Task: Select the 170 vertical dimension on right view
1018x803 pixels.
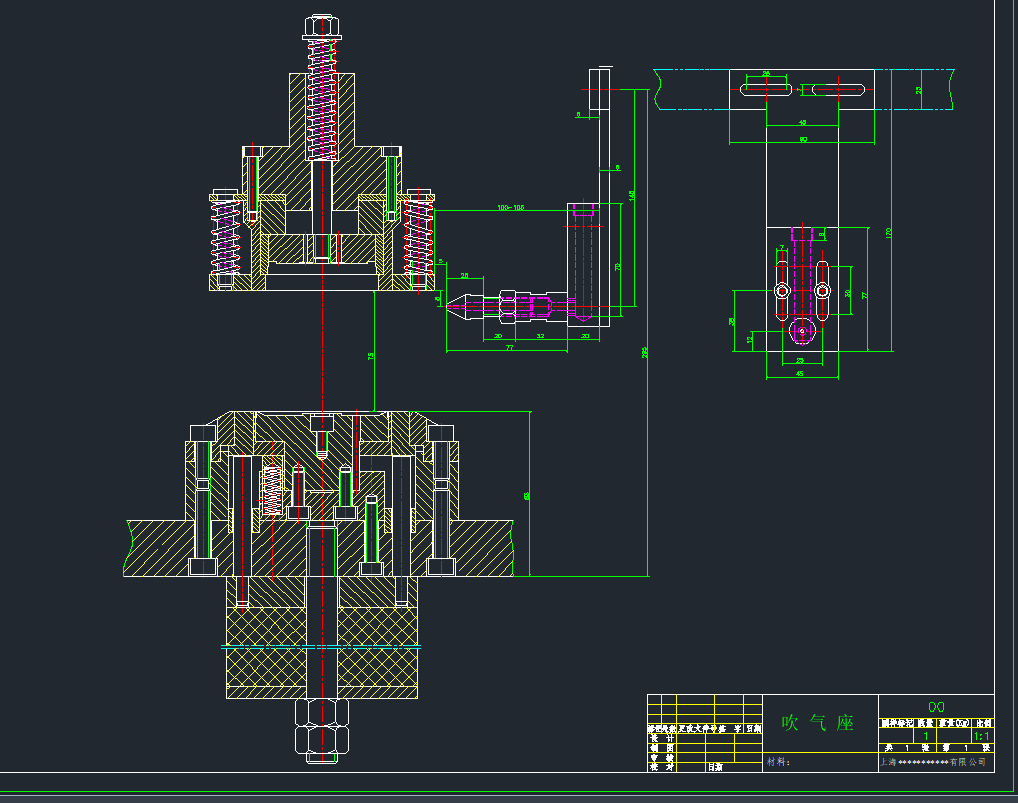Action: point(888,232)
